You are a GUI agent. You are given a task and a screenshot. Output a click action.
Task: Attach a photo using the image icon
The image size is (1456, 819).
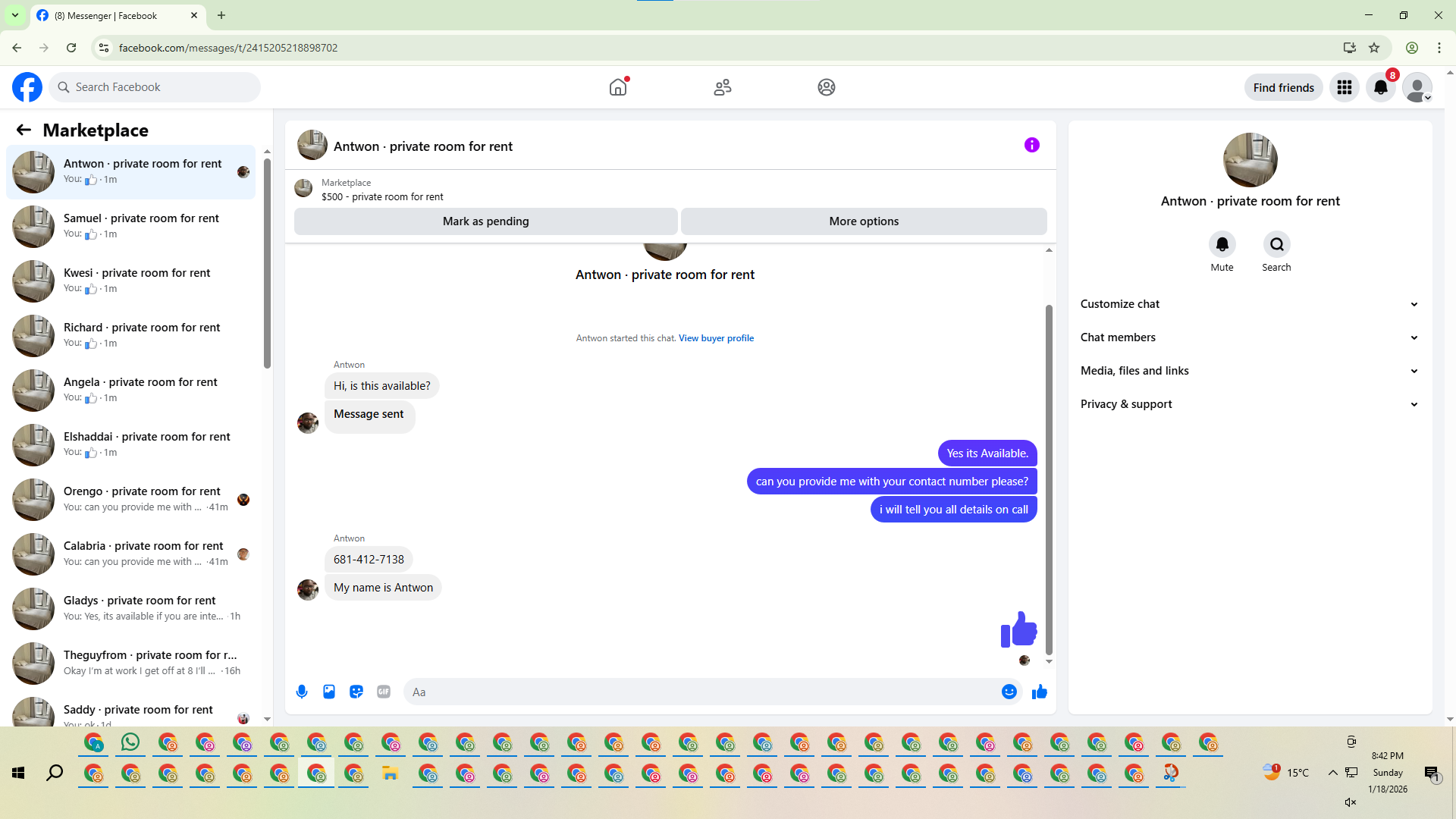329,692
